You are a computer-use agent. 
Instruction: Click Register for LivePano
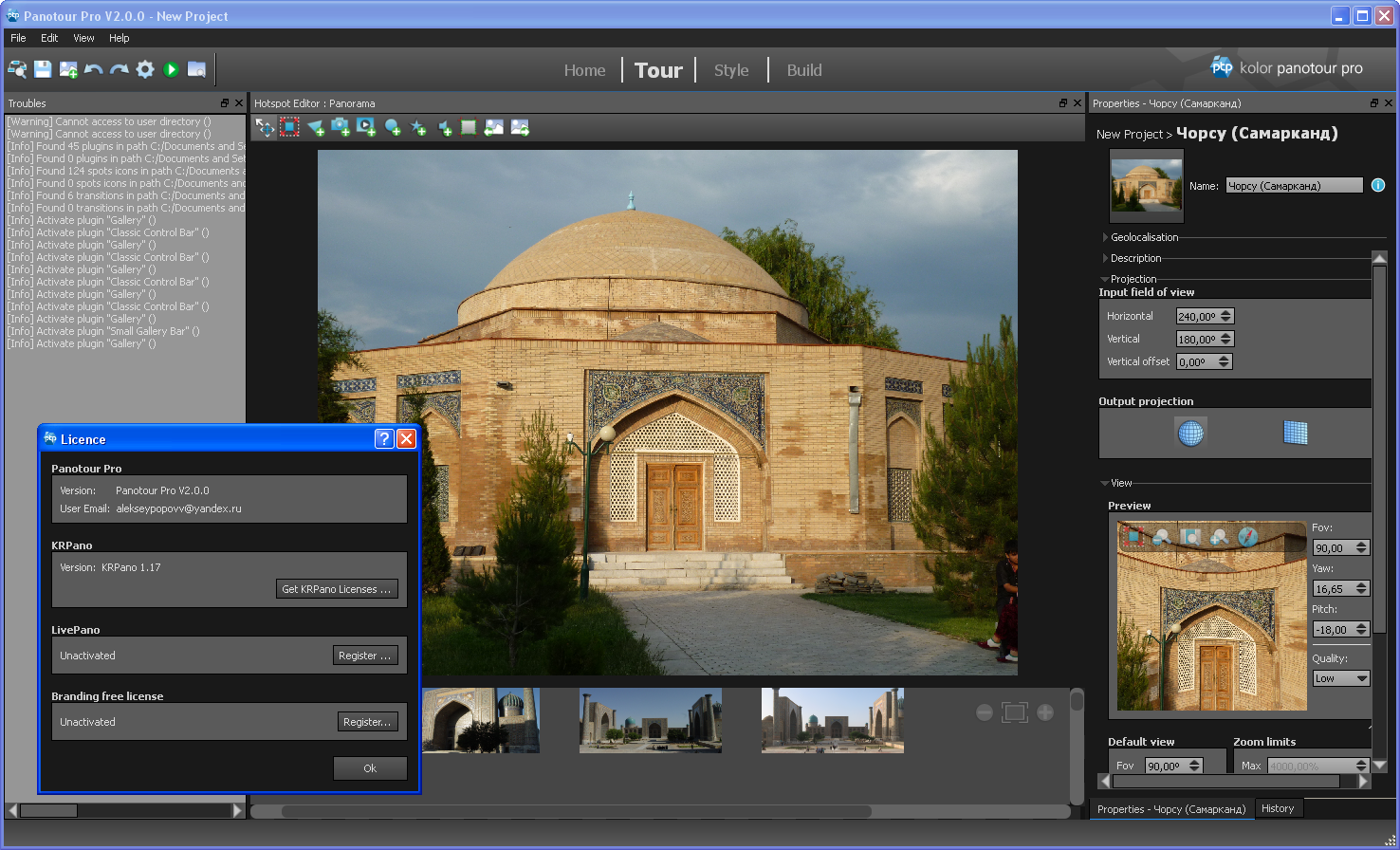[x=365, y=656]
